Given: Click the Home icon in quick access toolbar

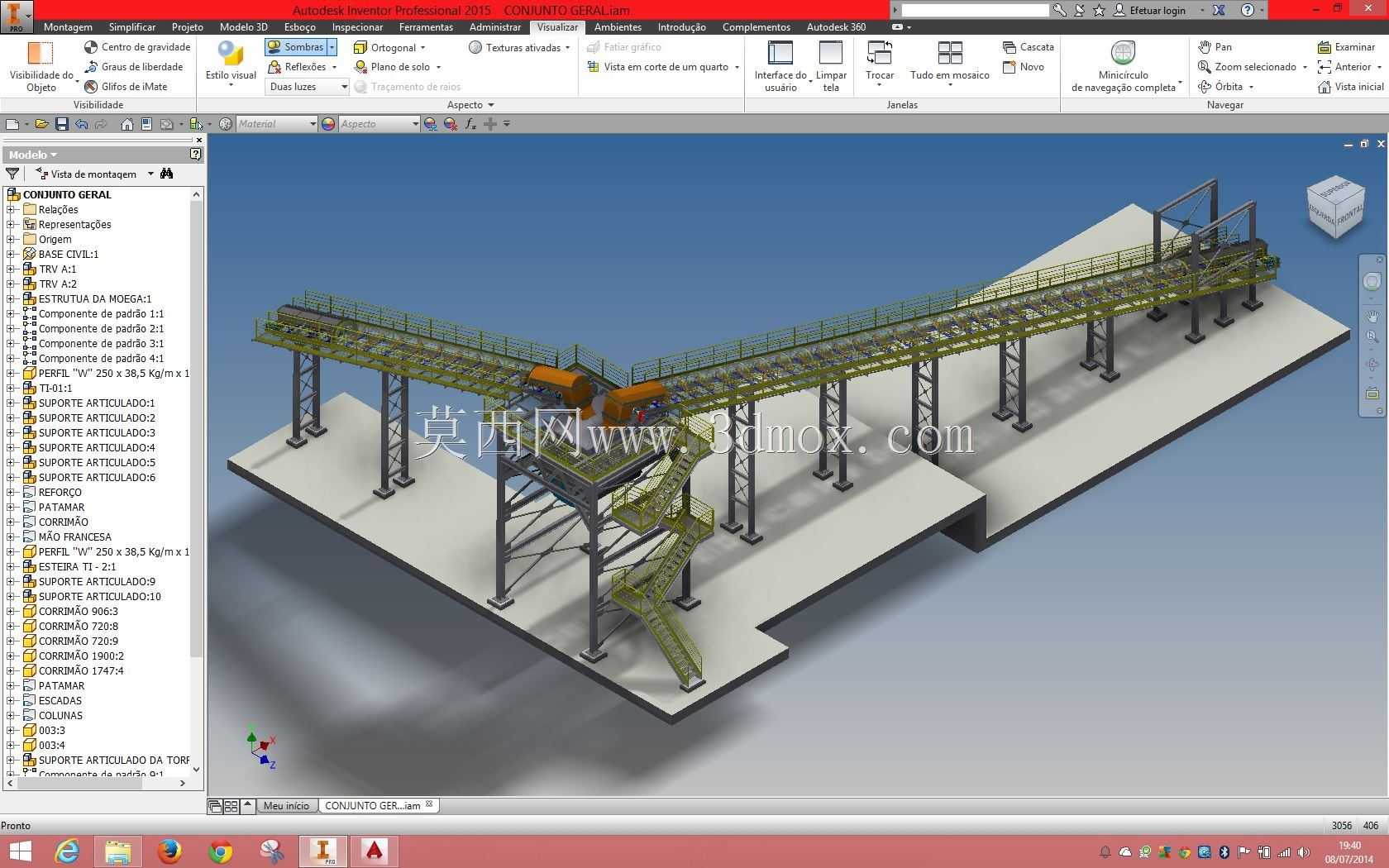Looking at the screenshot, I should [126, 124].
